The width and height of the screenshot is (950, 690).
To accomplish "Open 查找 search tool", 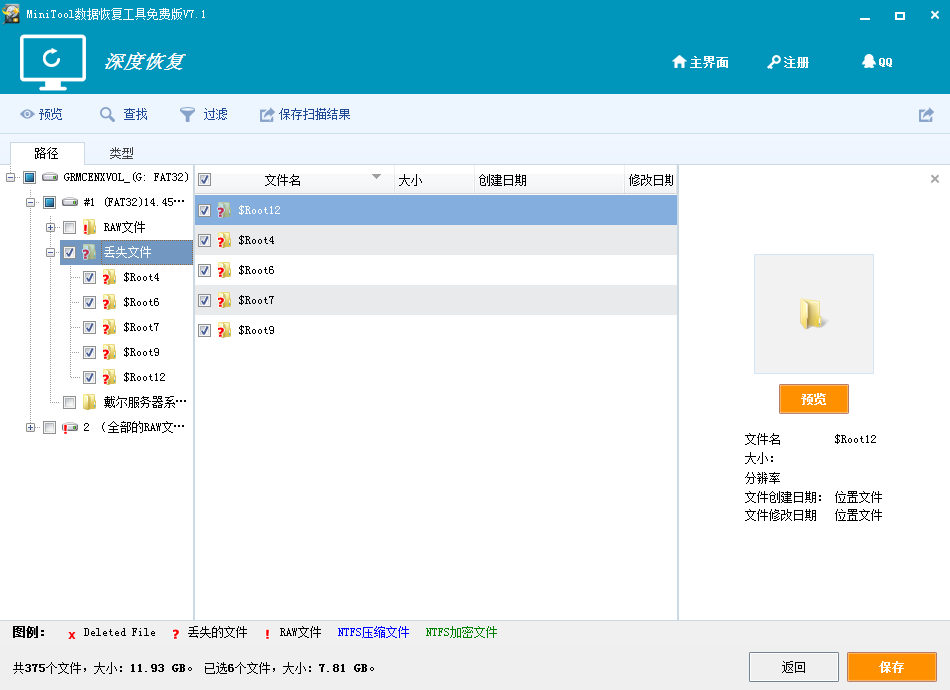I will (124, 114).
